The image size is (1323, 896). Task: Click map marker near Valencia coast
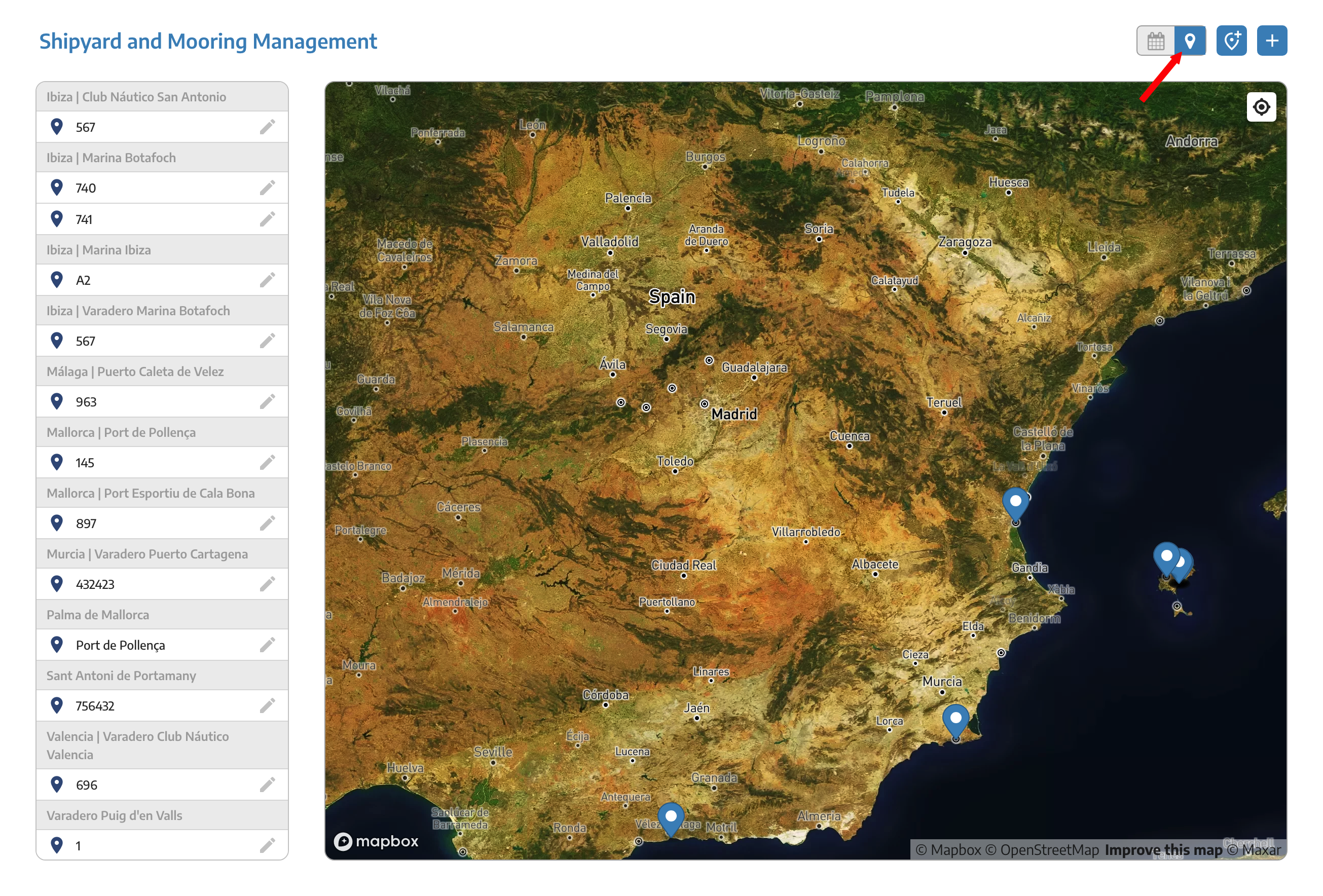1016,504
